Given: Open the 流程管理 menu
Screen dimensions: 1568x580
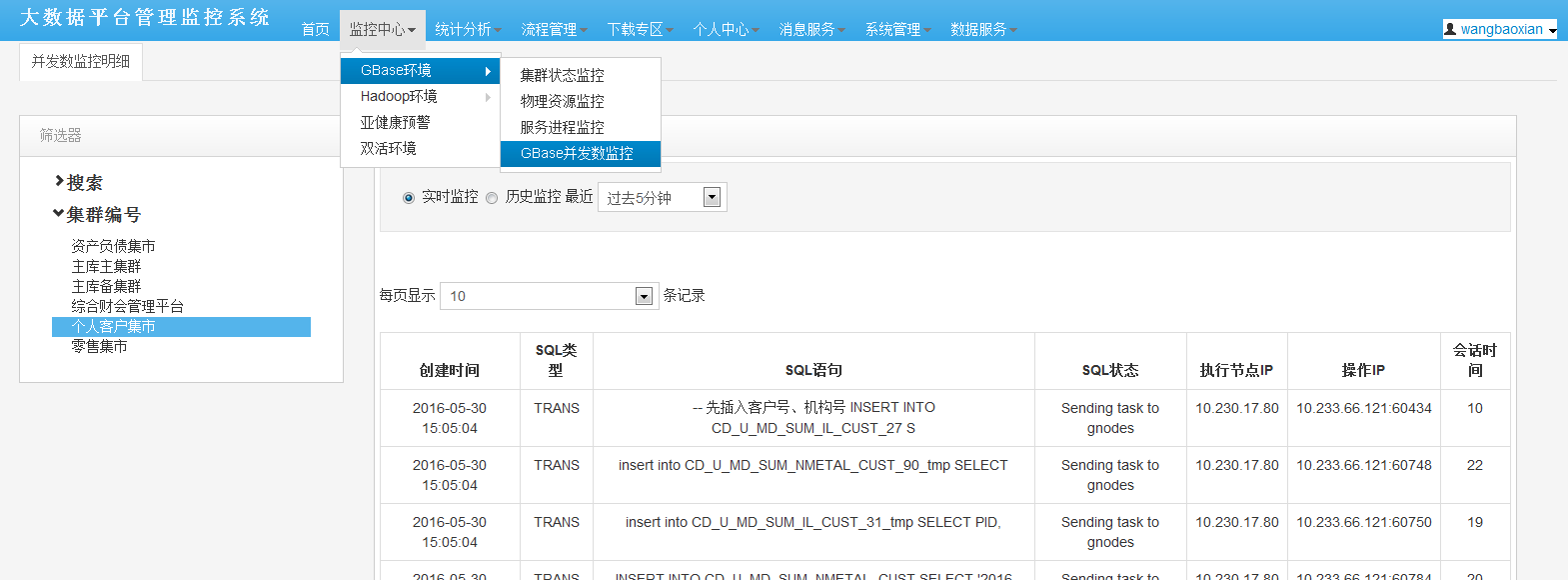Looking at the screenshot, I should click(x=554, y=29).
